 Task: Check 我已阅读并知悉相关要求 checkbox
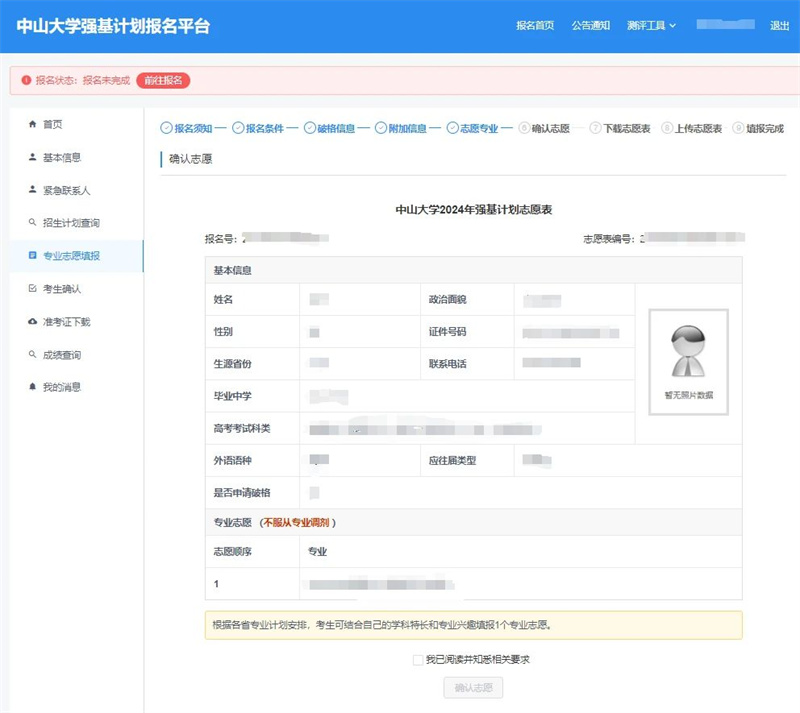coord(418,660)
